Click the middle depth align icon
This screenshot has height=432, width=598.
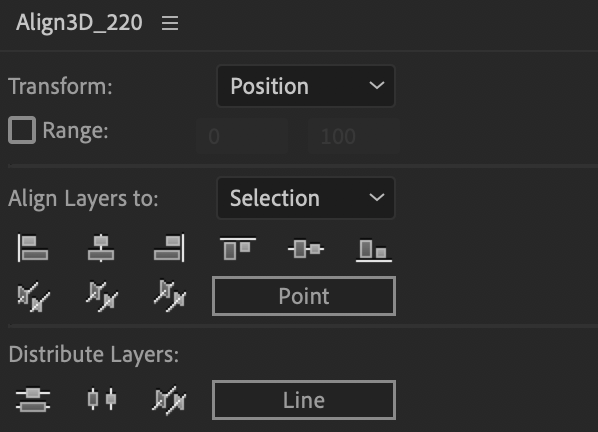click(101, 297)
